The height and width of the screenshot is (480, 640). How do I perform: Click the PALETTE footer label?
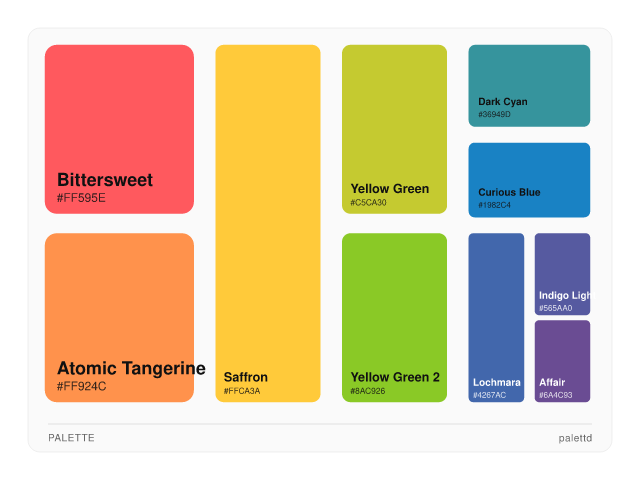pyautogui.click(x=71, y=438)
